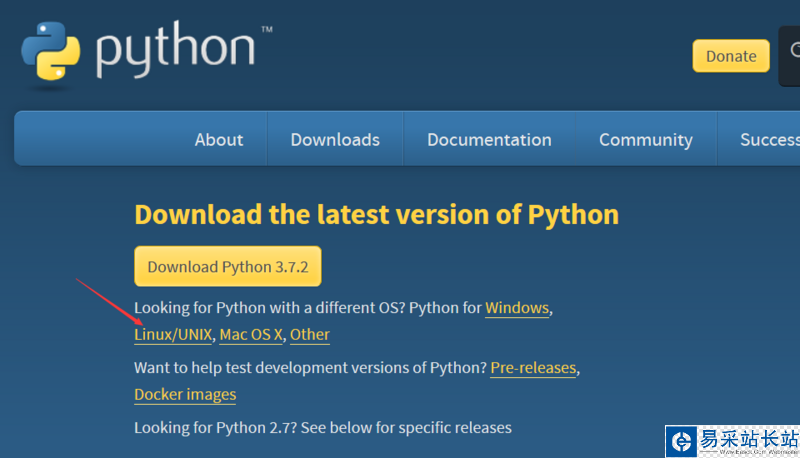Open the Linux/UNIX download link

click(173, 334)
